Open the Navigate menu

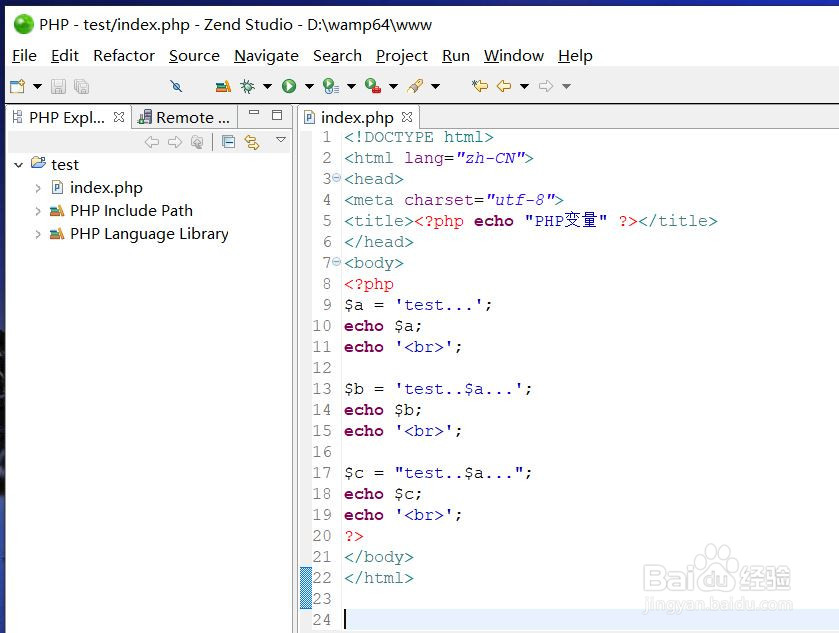coord(266,56)
